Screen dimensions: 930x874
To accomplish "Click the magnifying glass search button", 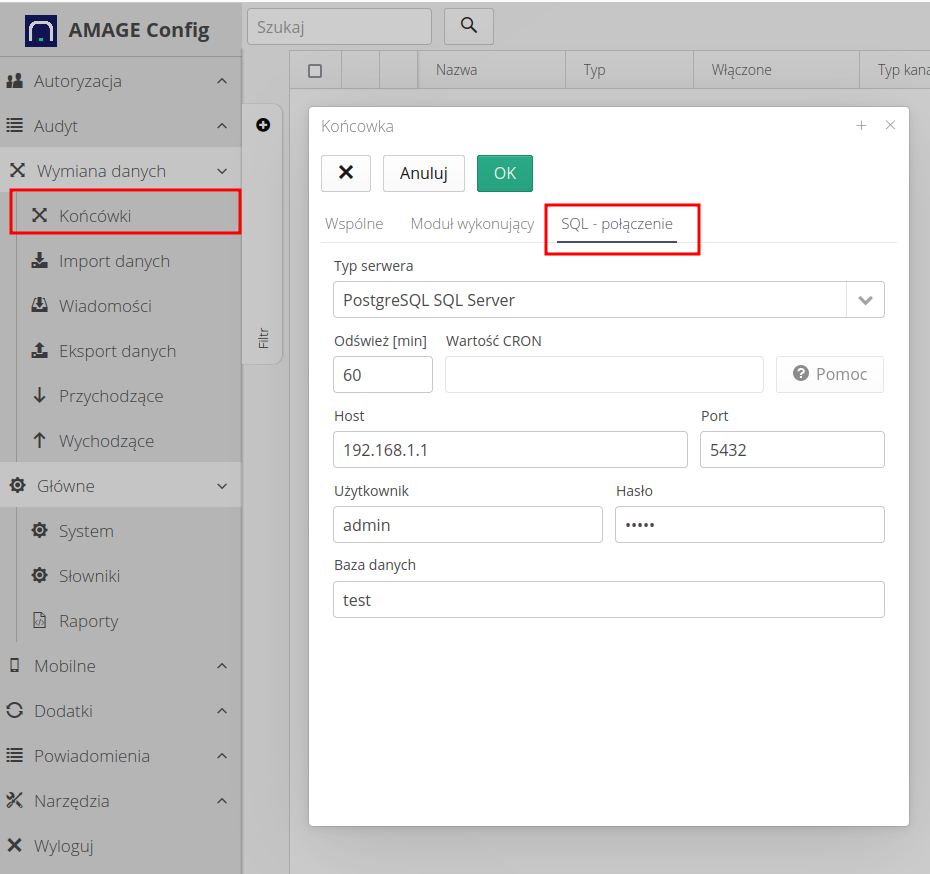I will point(469,26).
